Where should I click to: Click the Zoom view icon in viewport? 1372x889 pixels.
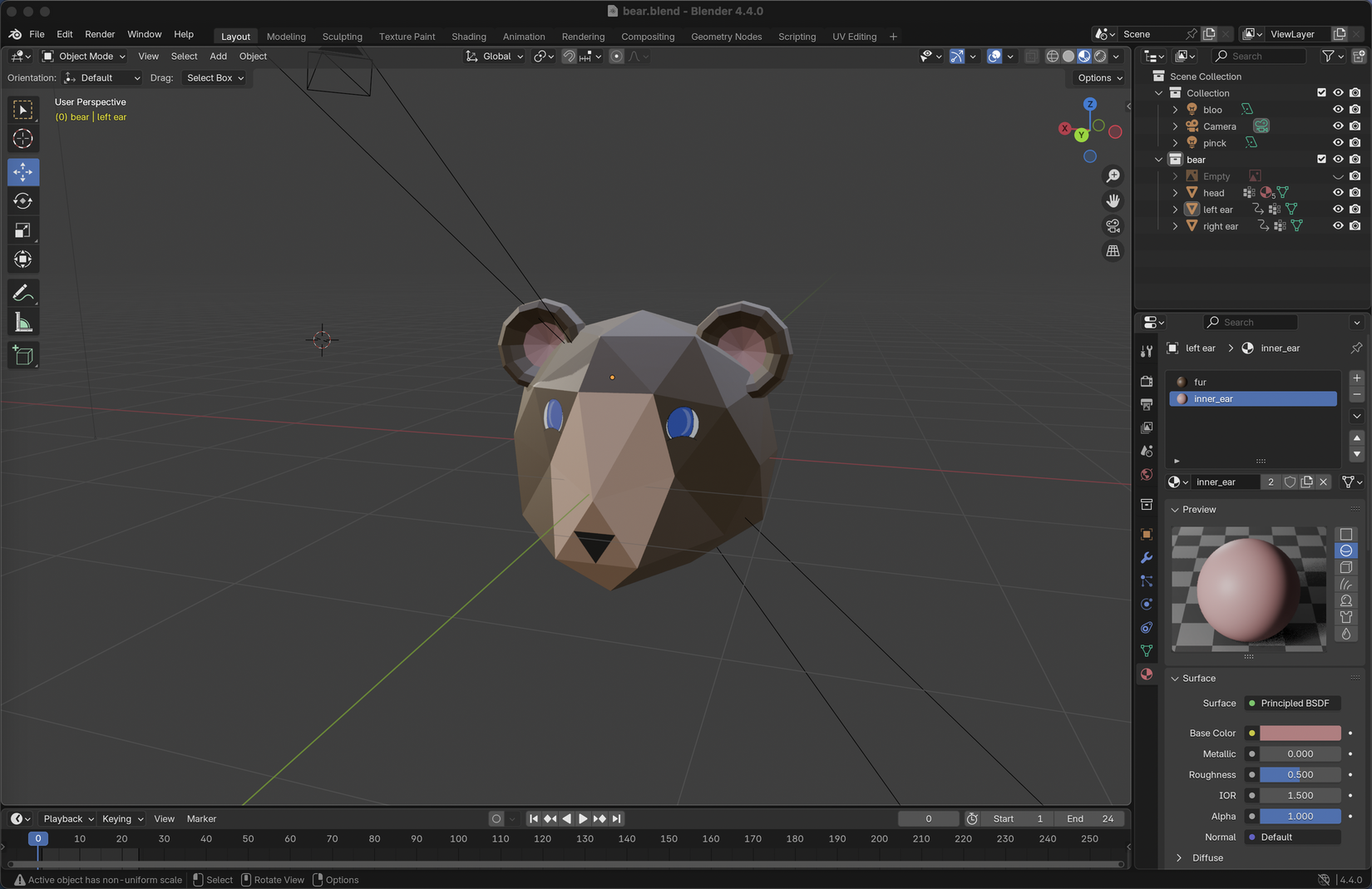coord(1113,175)
